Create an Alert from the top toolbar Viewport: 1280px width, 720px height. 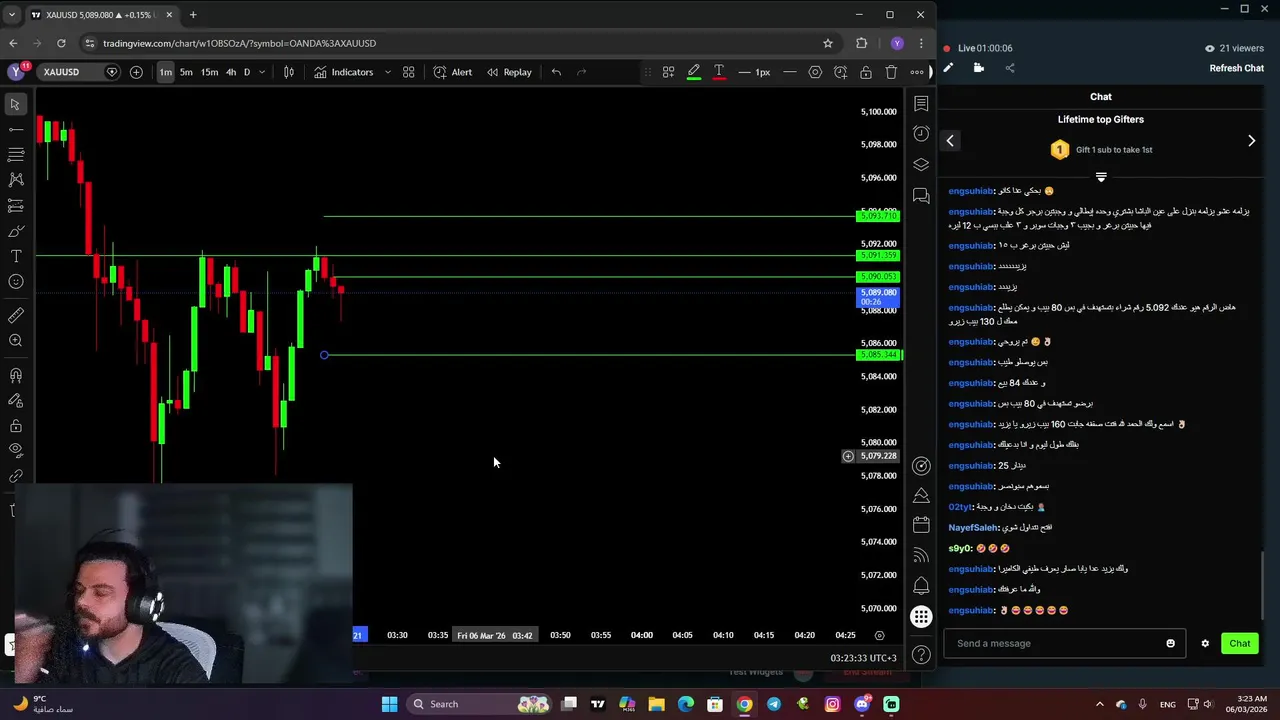(452, 72)
